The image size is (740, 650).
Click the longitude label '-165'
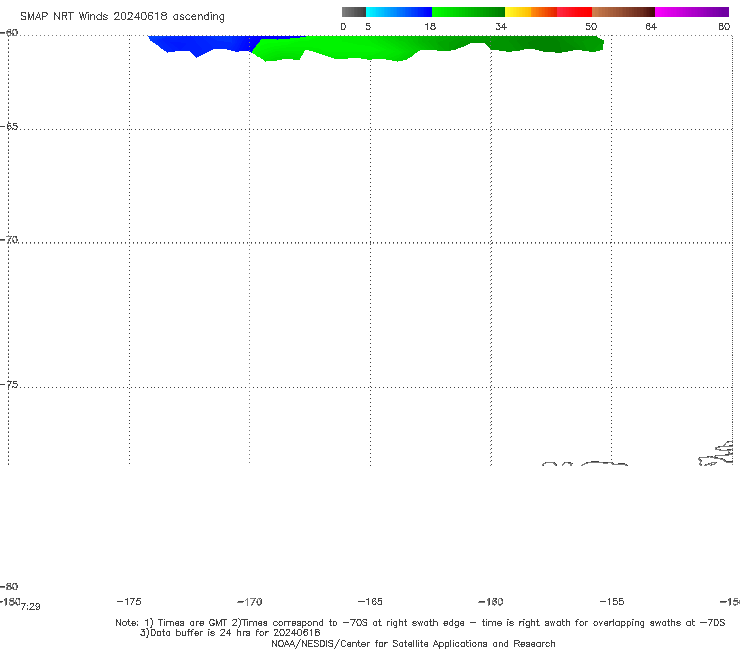click(370, 602)
